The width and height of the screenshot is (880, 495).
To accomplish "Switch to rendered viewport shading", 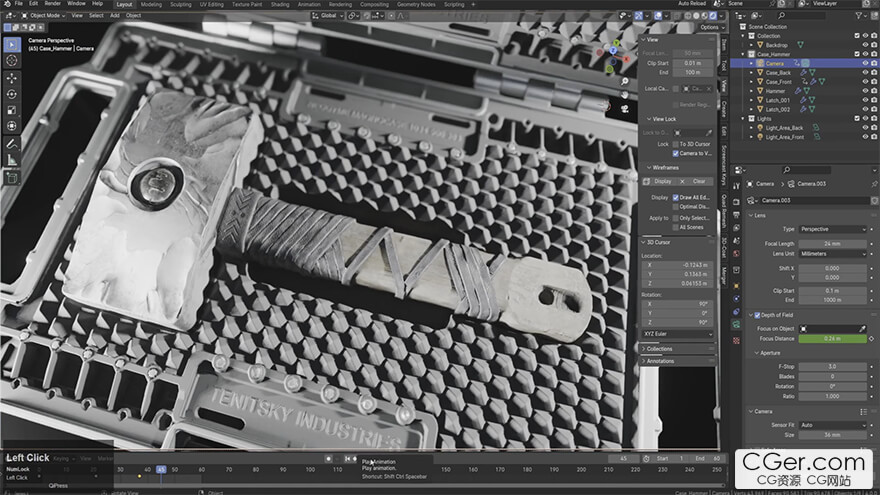I will click(x=713, y=16).
